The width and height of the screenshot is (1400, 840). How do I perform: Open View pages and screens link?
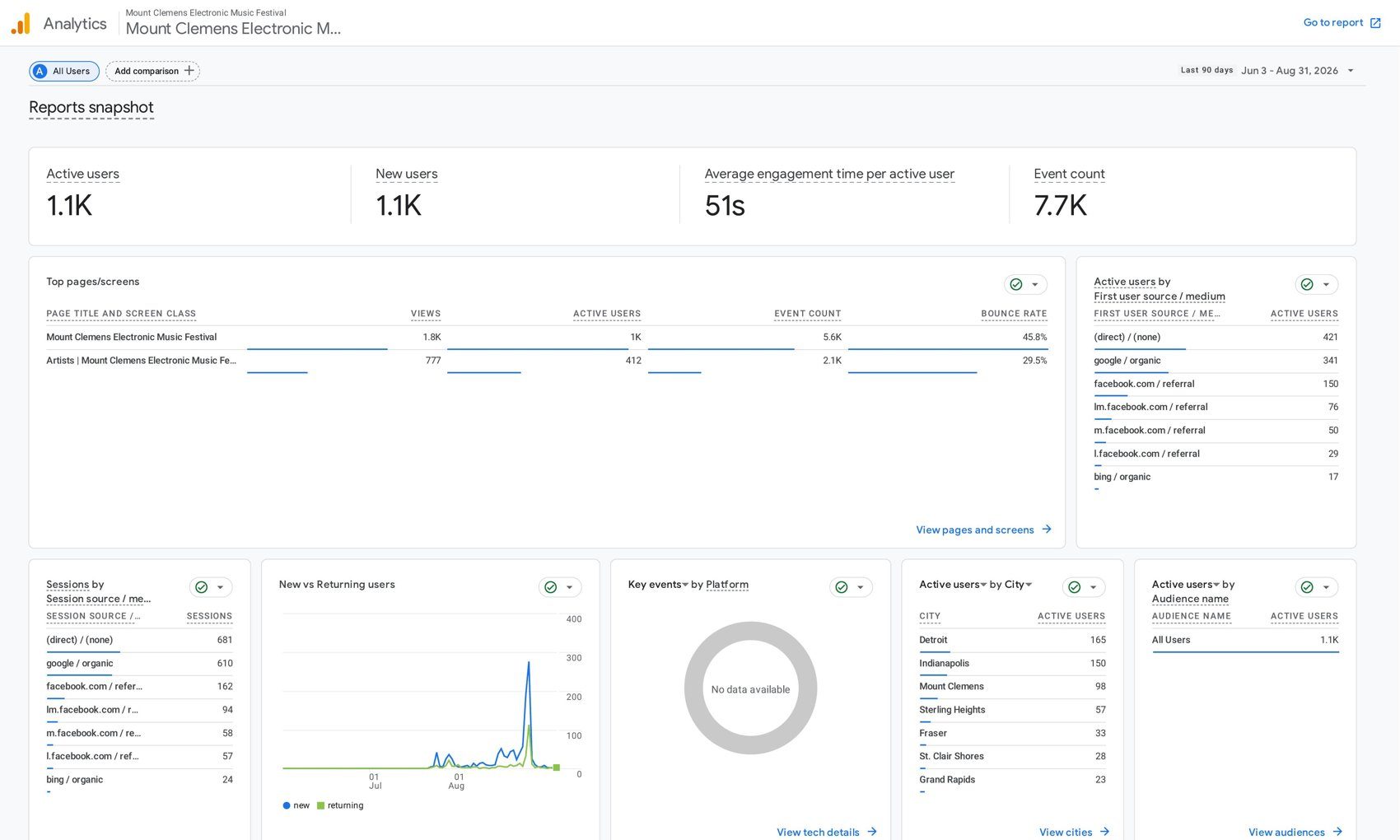click(x=983, y=530)
